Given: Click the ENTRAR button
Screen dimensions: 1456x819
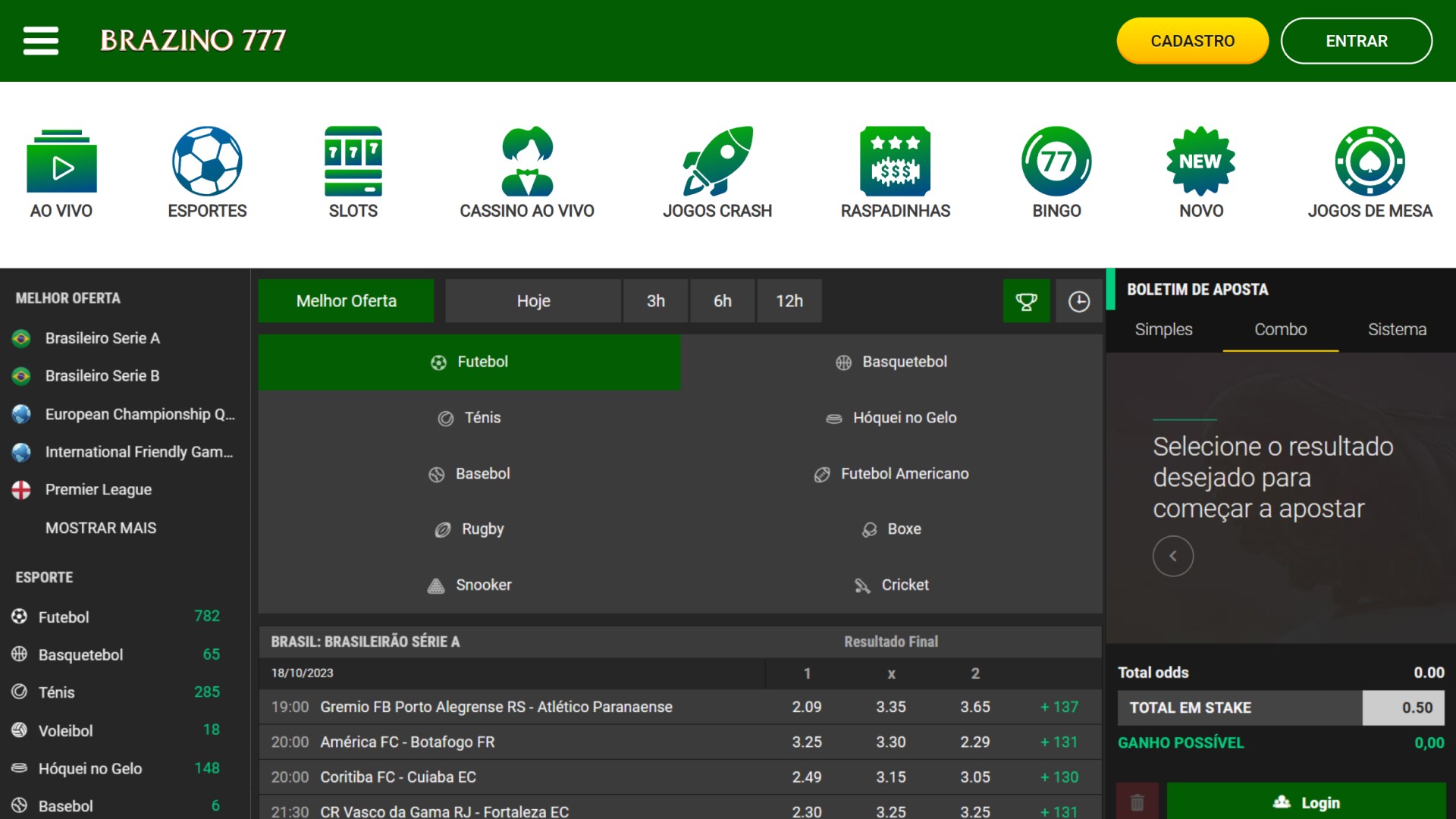Looking at the screenshot, I should [x=1356, y=41].
